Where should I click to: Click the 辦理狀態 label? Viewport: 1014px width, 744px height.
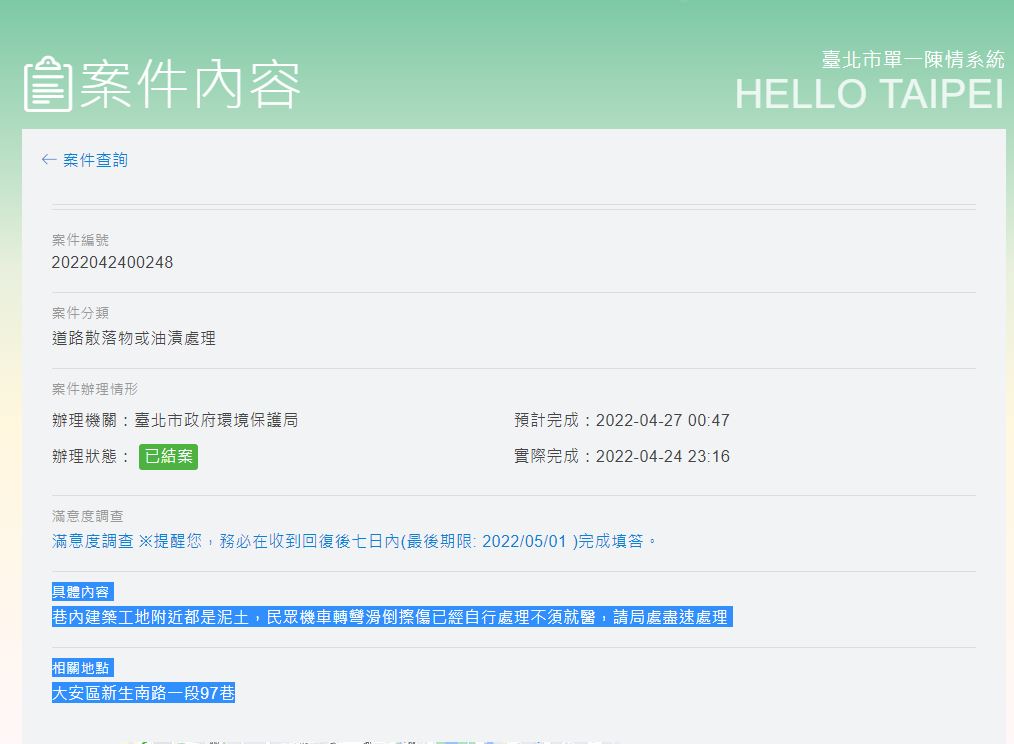coord(91,457)
